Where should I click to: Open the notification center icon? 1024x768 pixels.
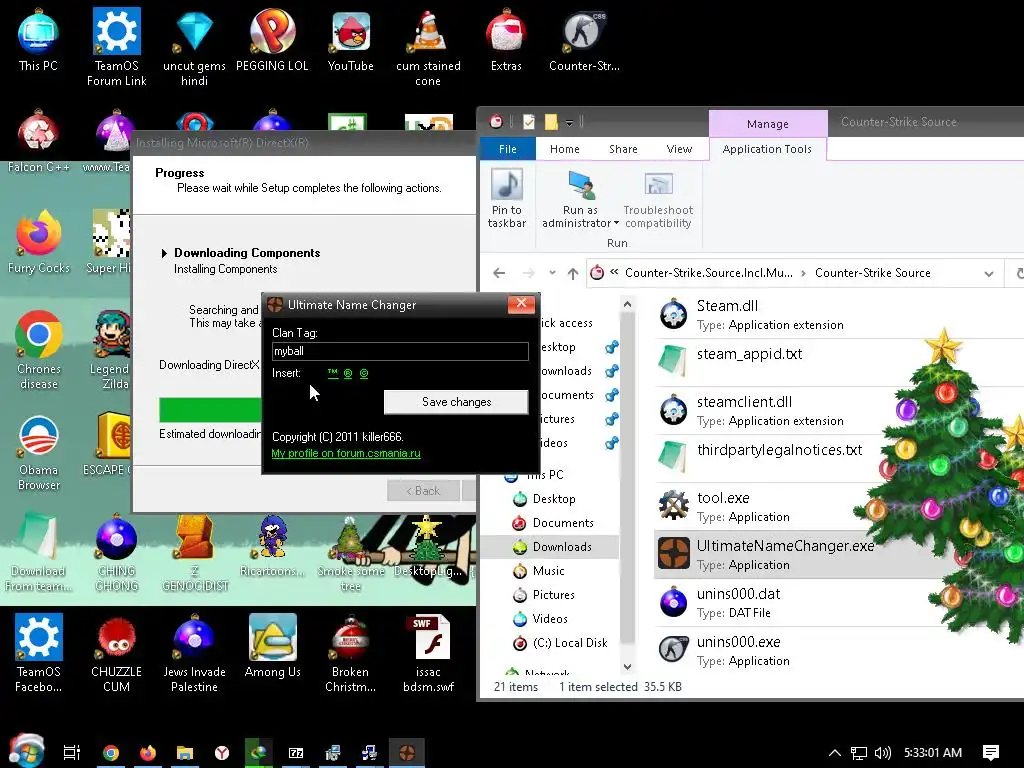[991, 753]
